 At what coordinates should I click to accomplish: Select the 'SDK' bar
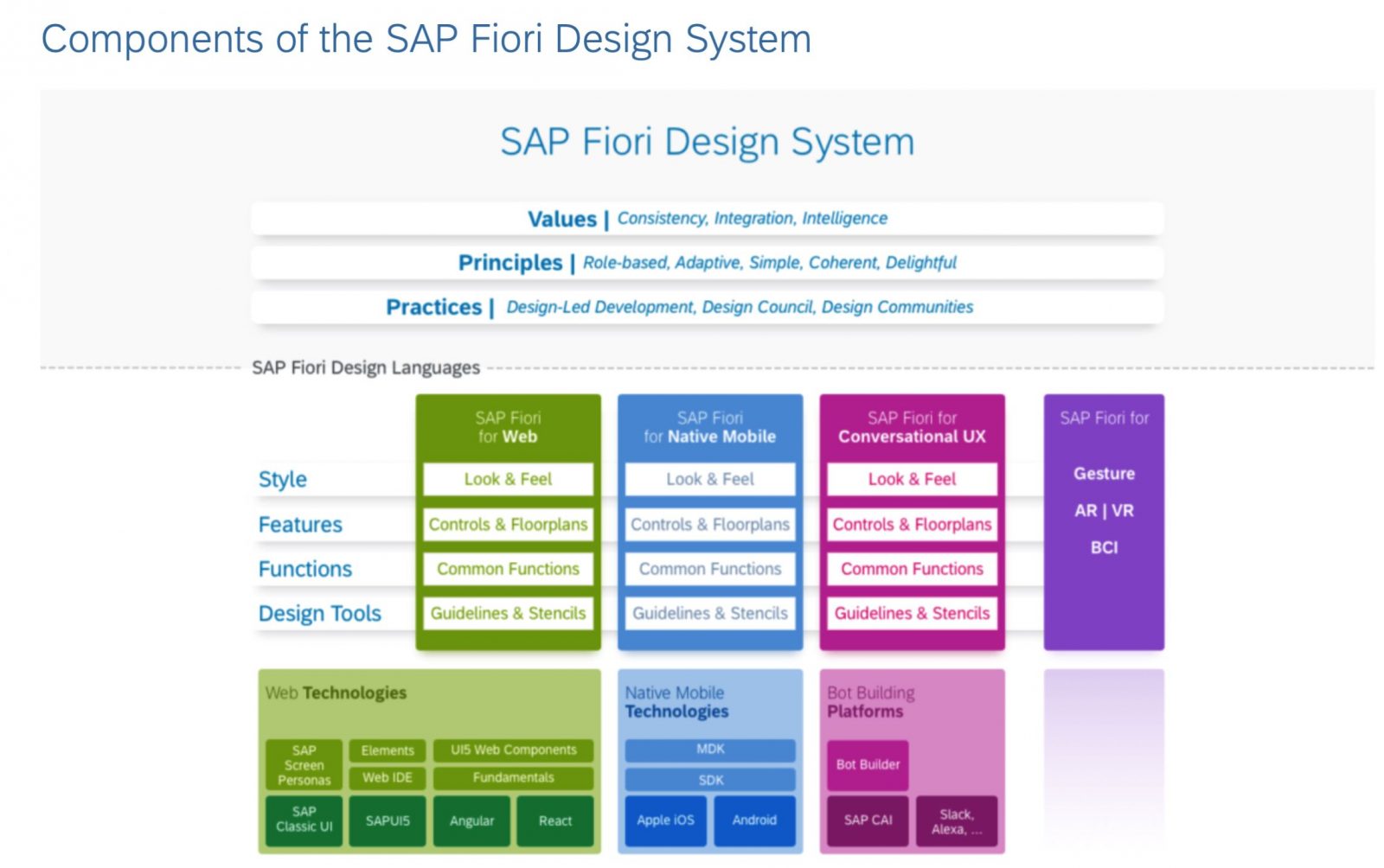pyautogui.click(x=710, y=780)
